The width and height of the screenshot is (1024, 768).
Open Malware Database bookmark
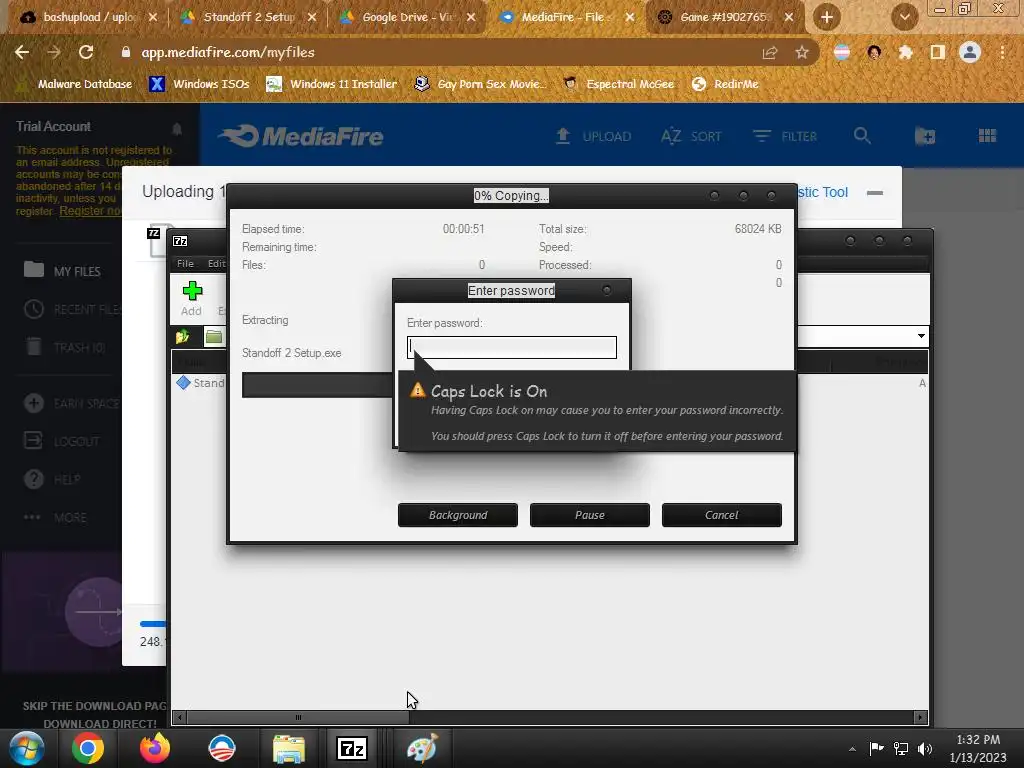point(74,84)
